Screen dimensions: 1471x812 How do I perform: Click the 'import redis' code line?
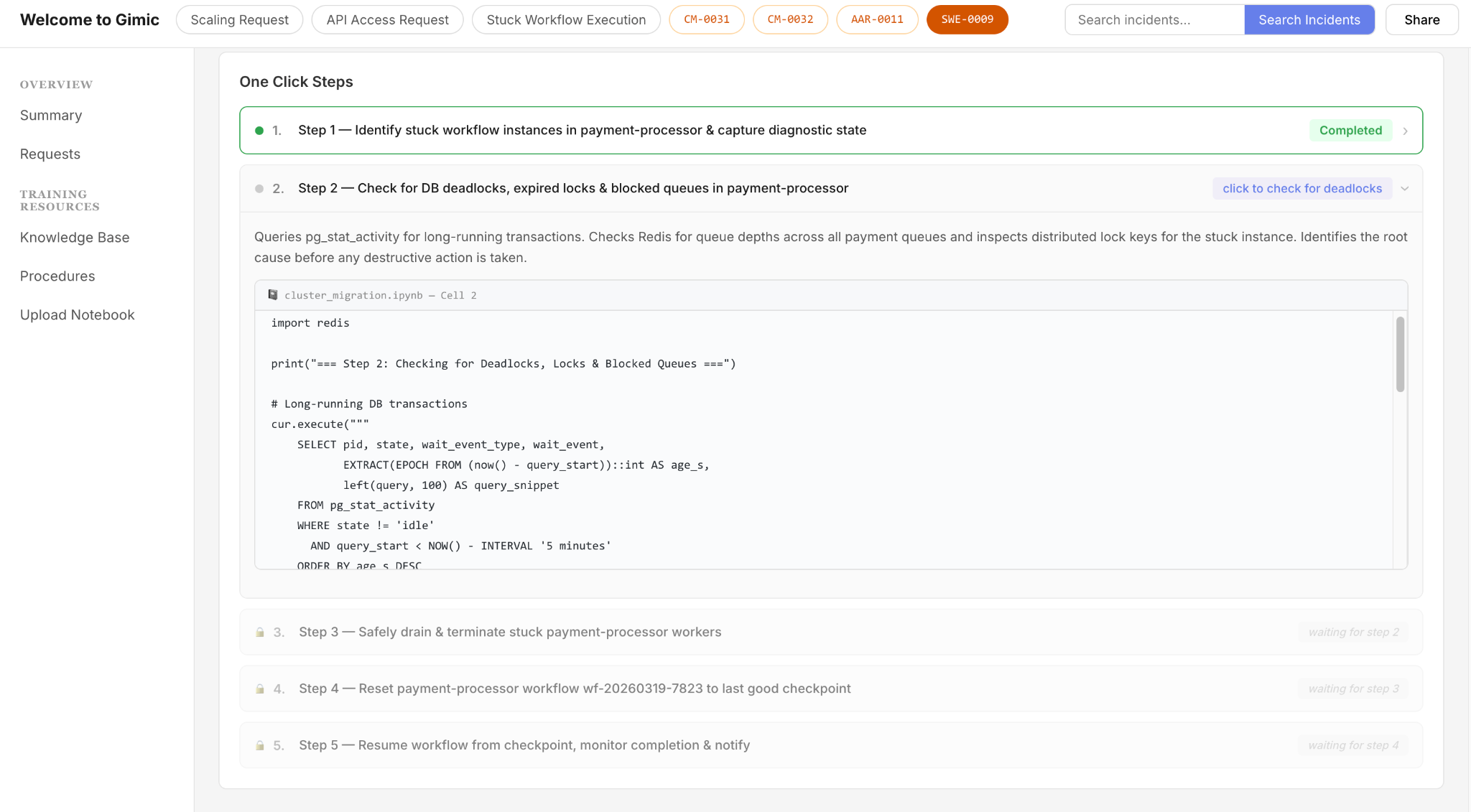pyautogui.click(x=310, y=323)
